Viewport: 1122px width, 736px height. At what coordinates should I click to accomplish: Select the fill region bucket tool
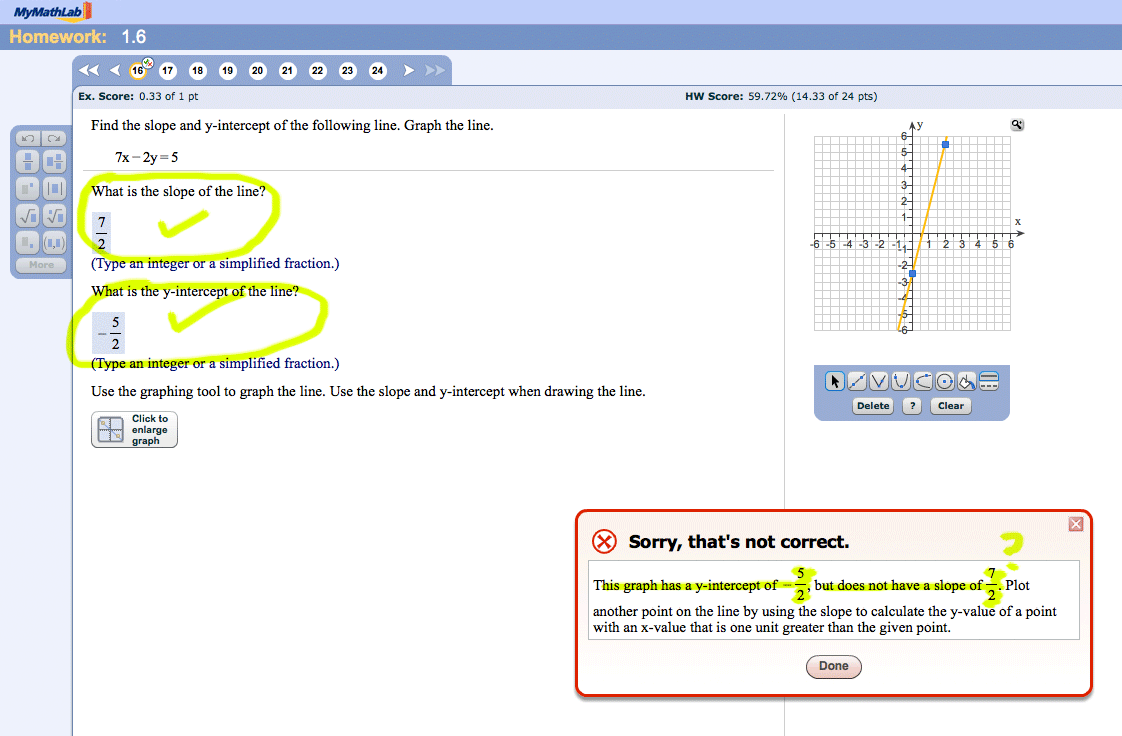967,381
